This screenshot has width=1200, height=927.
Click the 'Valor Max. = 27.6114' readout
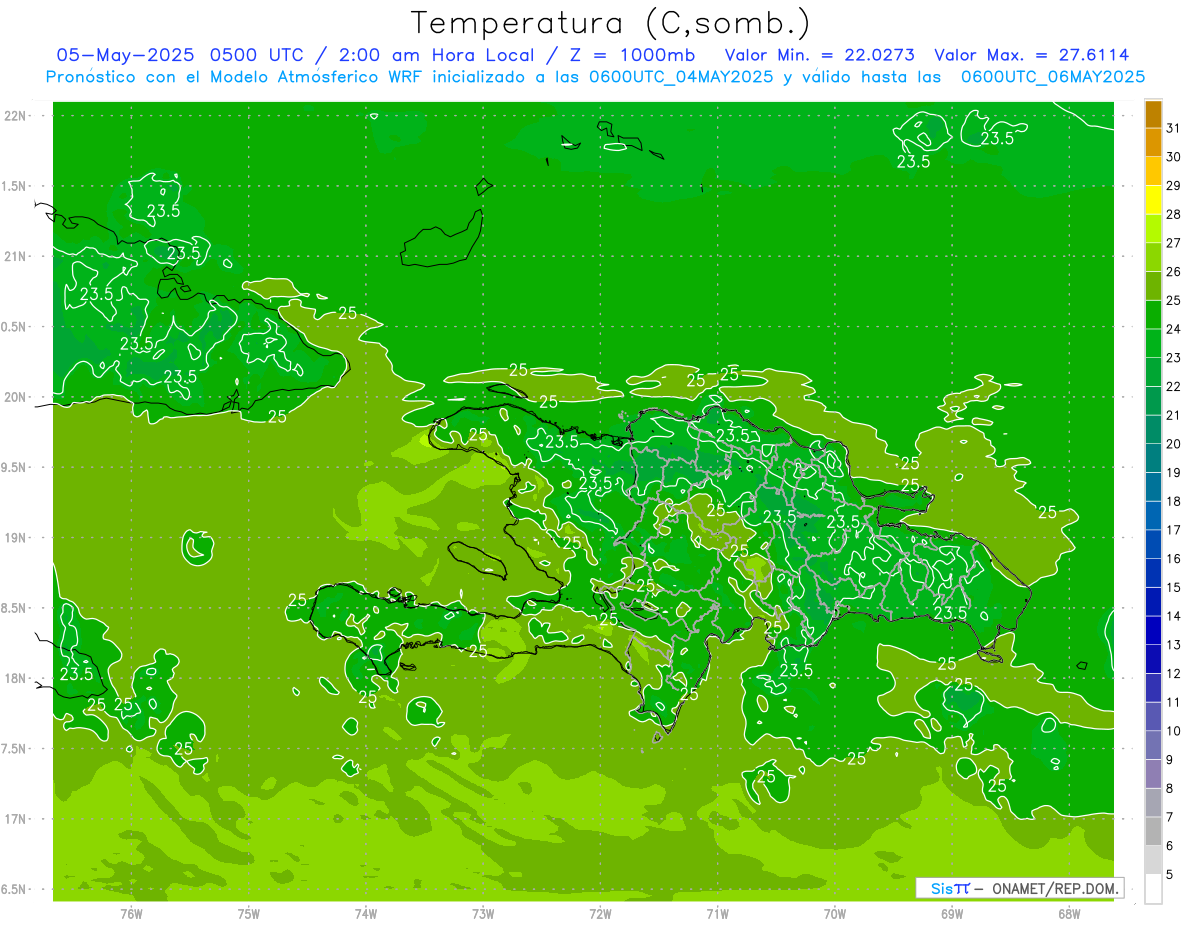pyautogui.click(x=1032, y=55)
